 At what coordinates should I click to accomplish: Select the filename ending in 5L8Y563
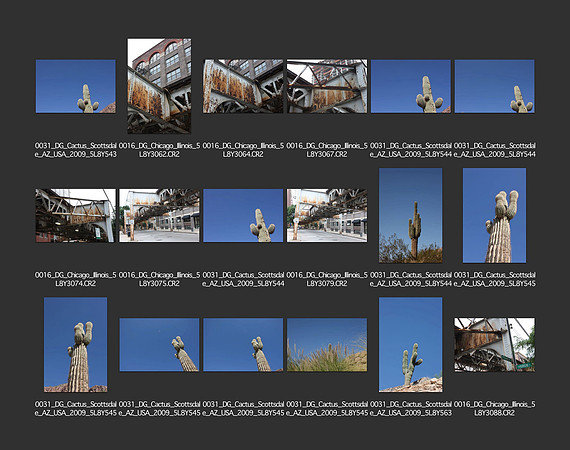click(x=411, y=409)
